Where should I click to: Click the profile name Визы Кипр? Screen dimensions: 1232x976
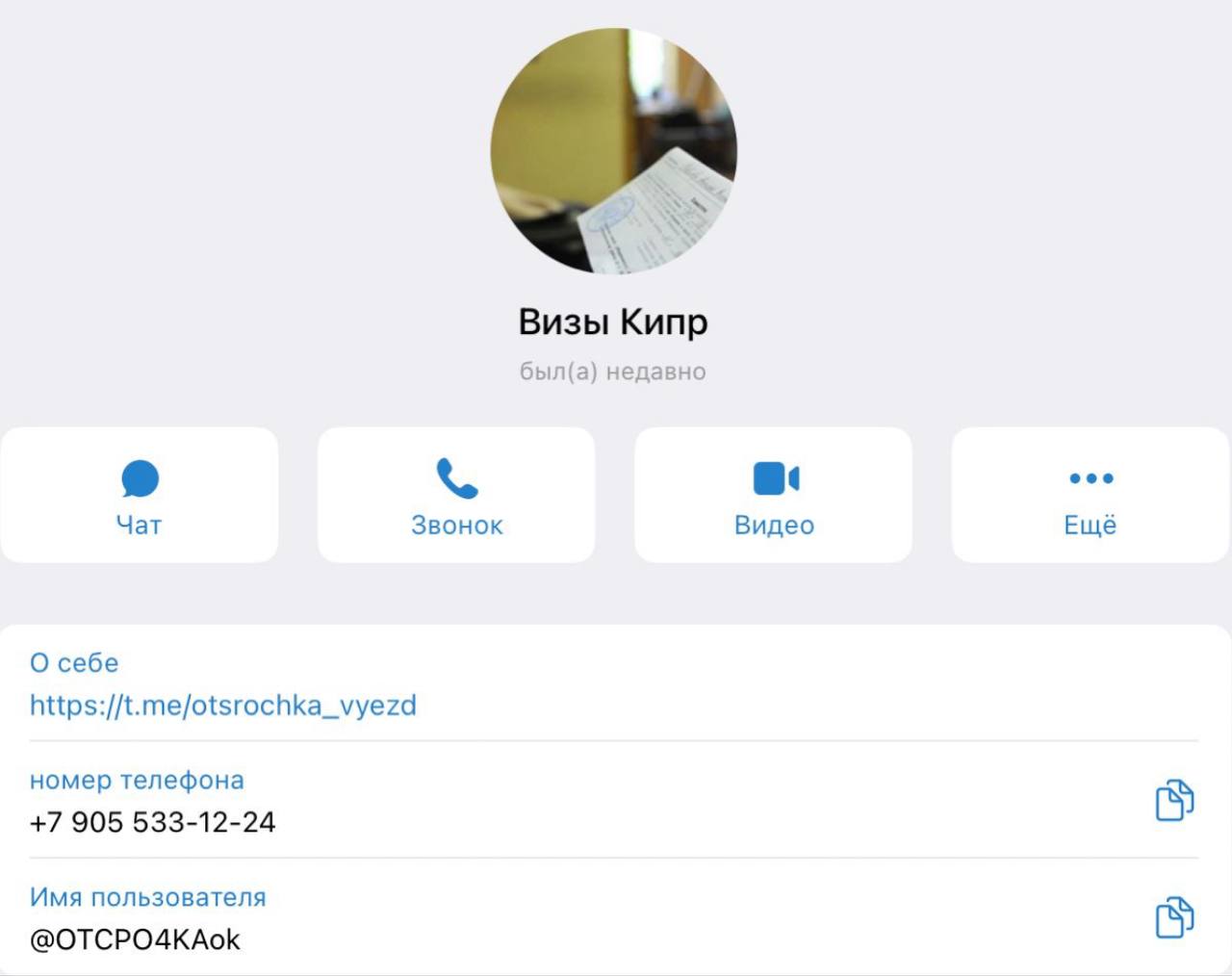pos(613,321)
